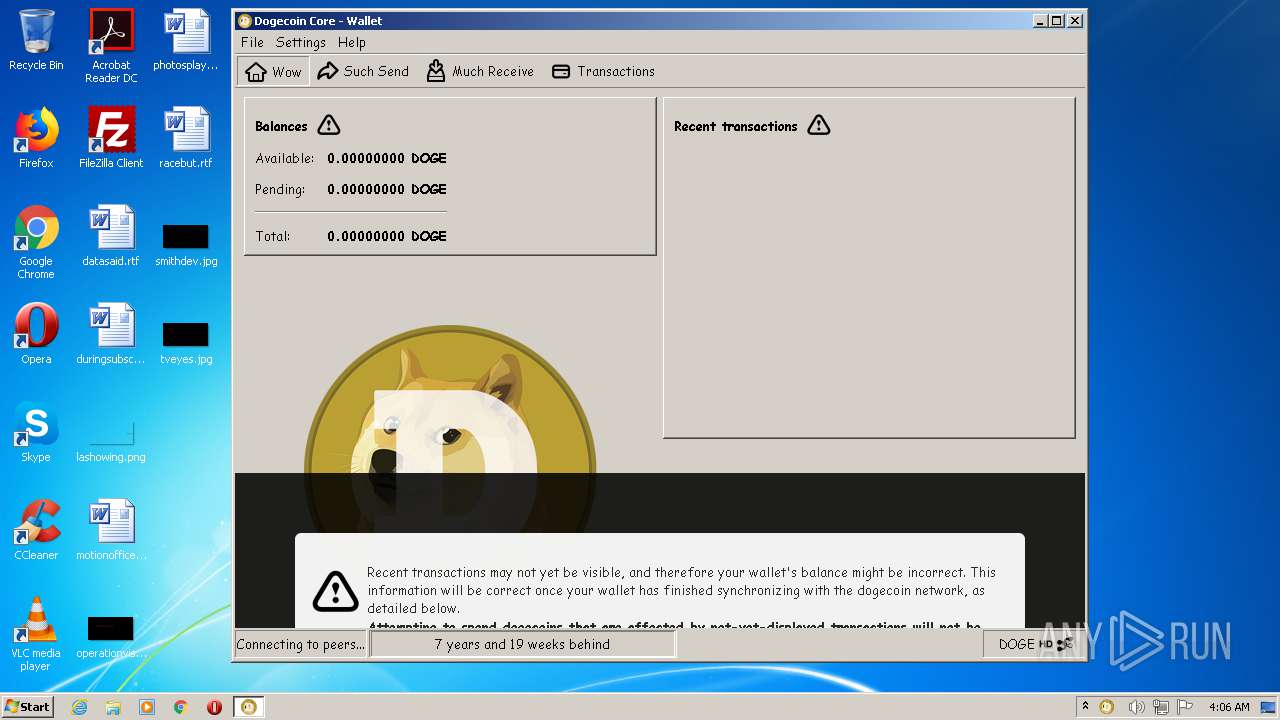
Task: Minimize the Dogecoin Core window
Action: (1040, 20)
